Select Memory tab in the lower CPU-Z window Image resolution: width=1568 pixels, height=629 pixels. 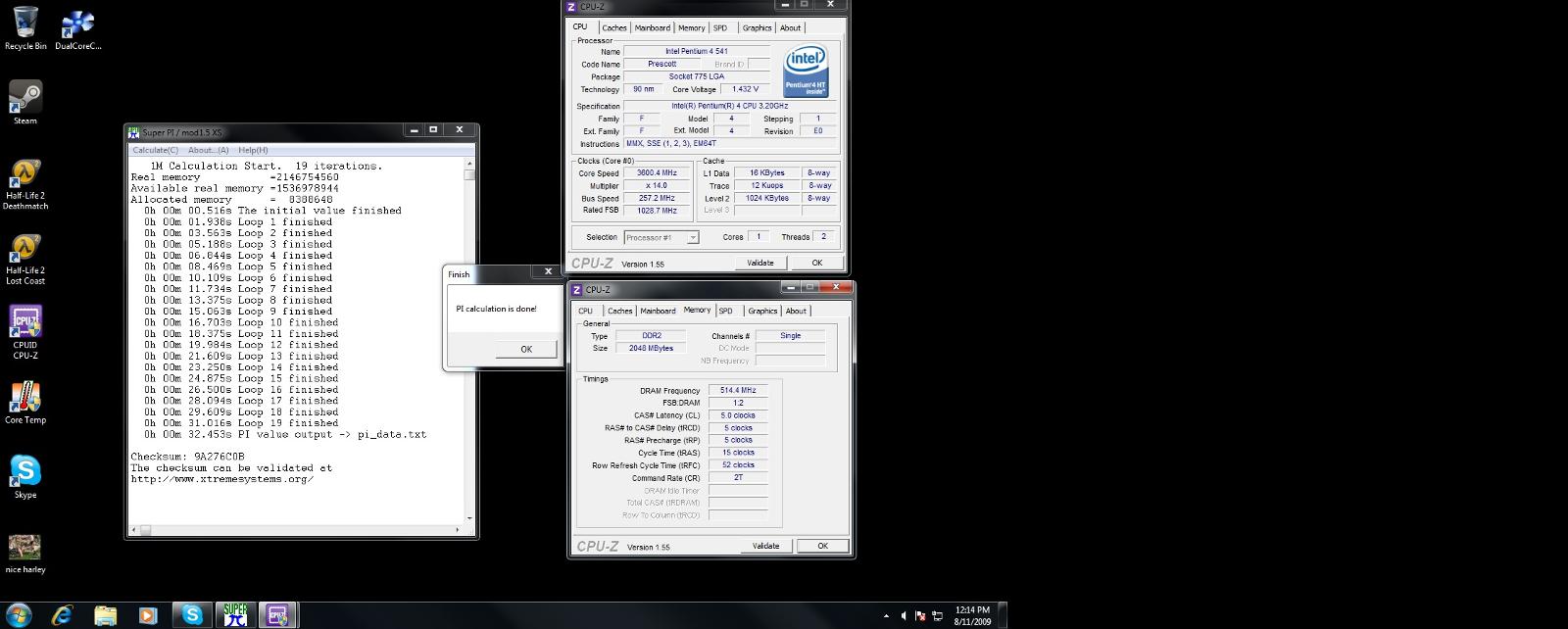point(697,310)
